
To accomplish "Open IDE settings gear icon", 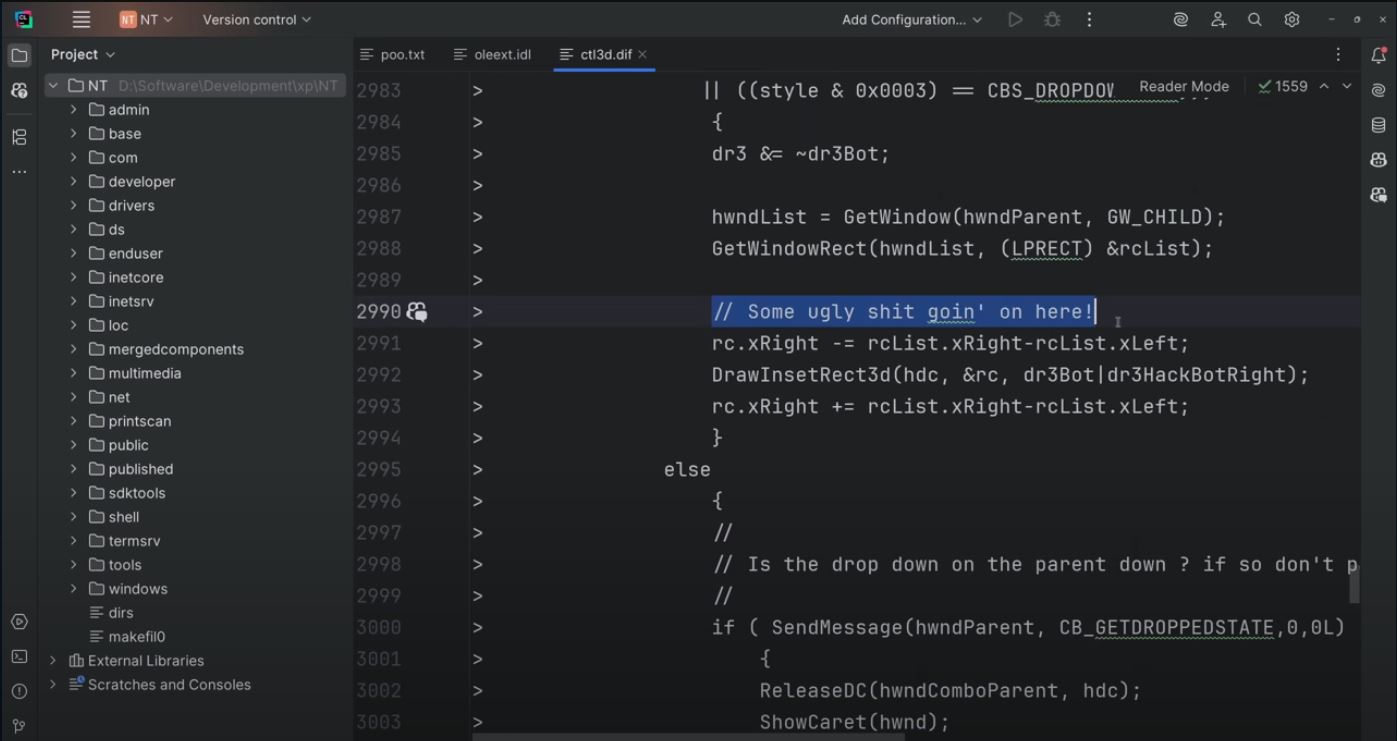I will [x=1291, y=20].
